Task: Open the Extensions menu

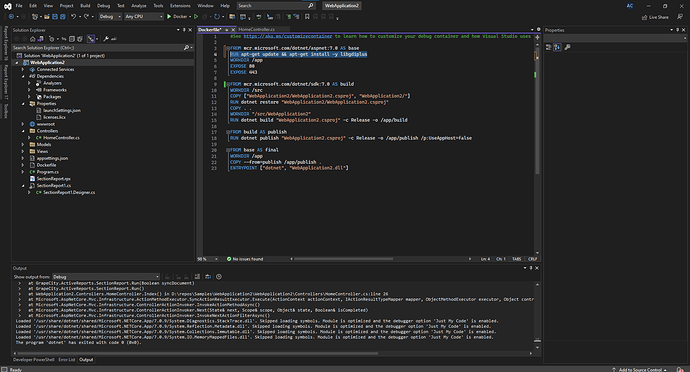Action: click(x=180, y=6)
